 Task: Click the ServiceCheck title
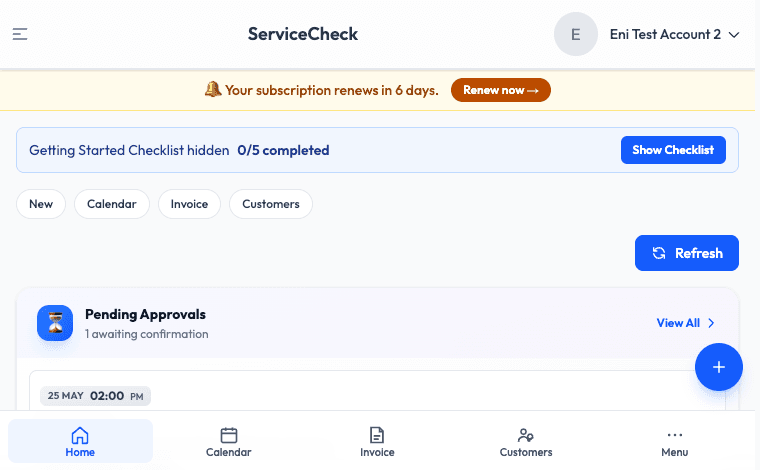point(303,34)
